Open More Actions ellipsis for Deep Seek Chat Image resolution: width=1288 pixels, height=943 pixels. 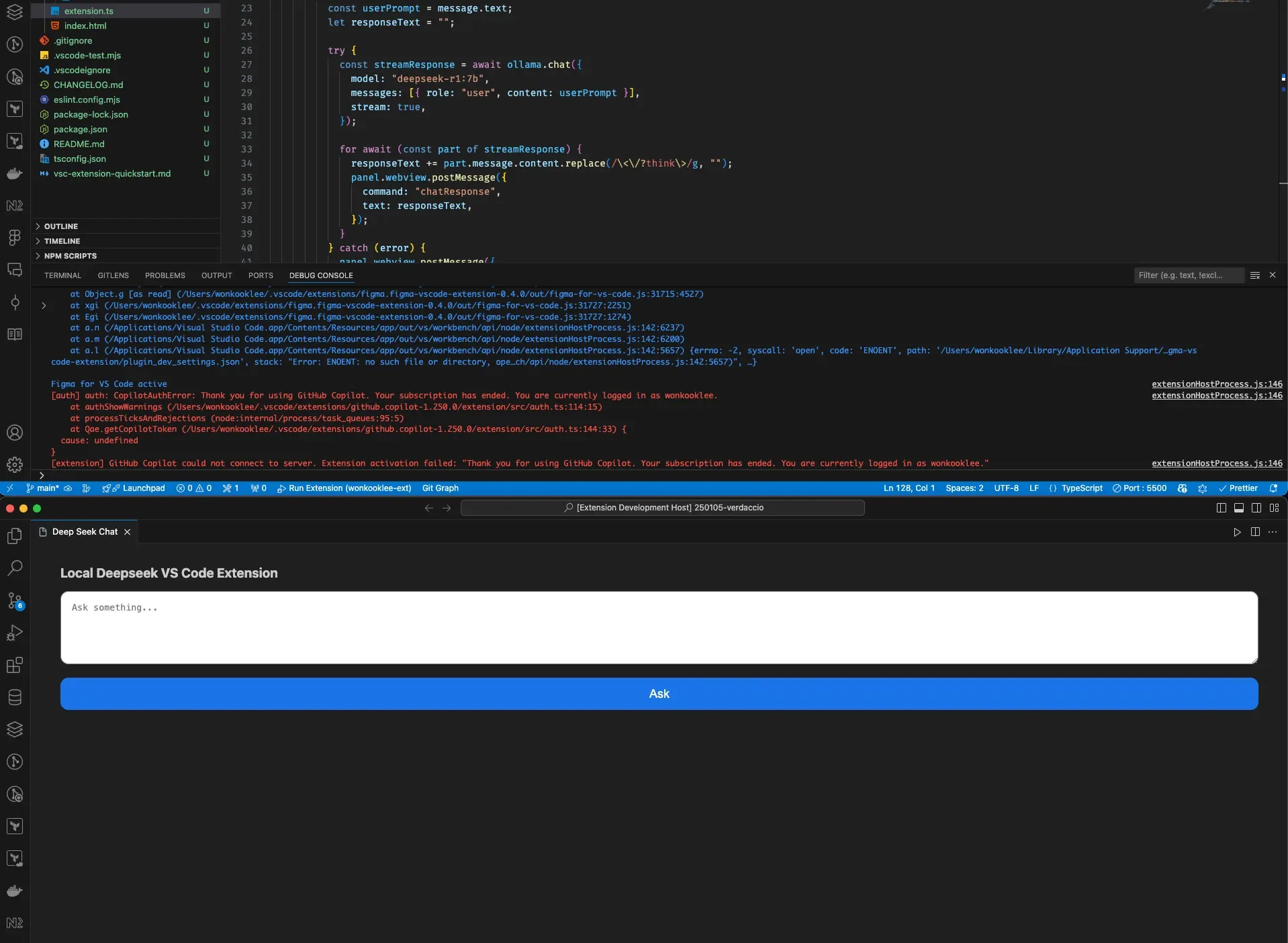pos(1273,532)
